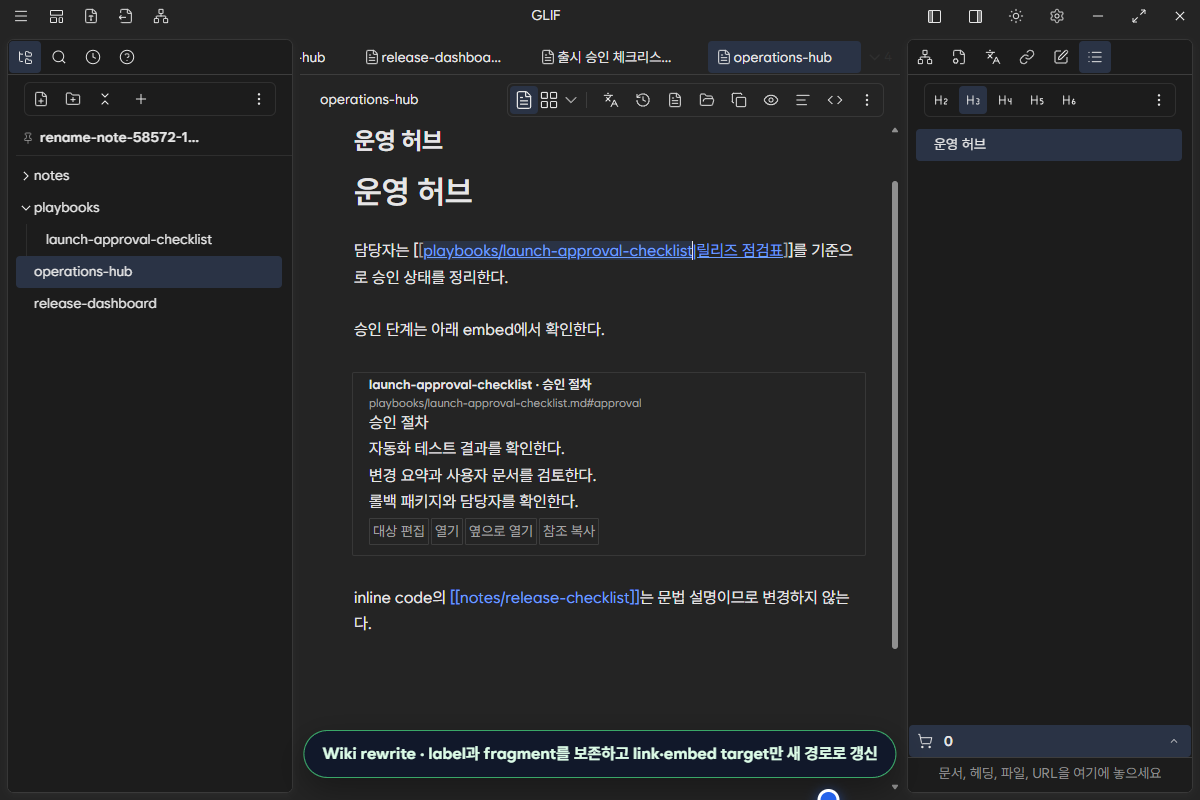The height and width of the screenshot is (800, 1200).
Task: Open version history icon
Action: (x=643, y=100)
